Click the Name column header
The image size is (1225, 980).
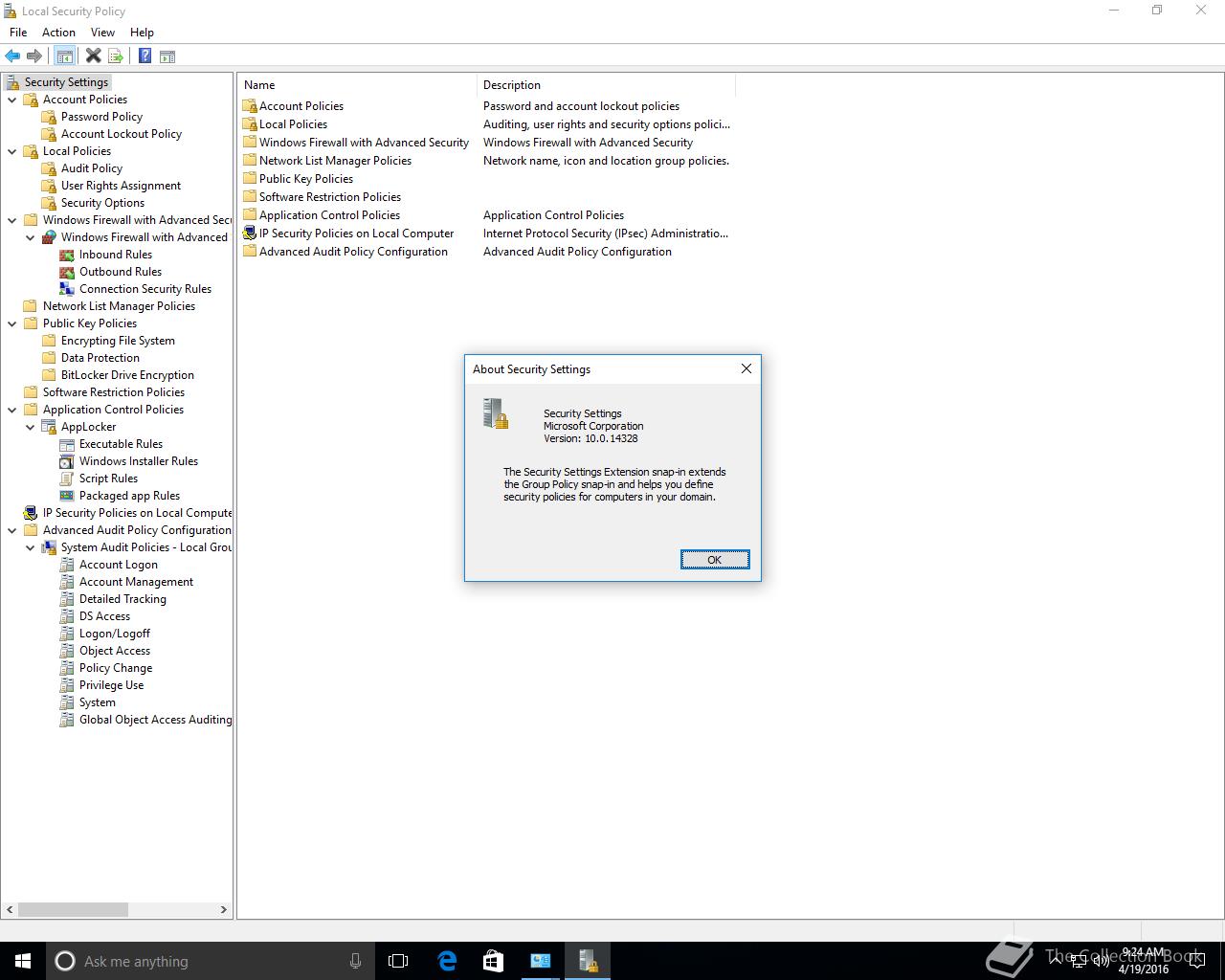[x=358, y=85]
